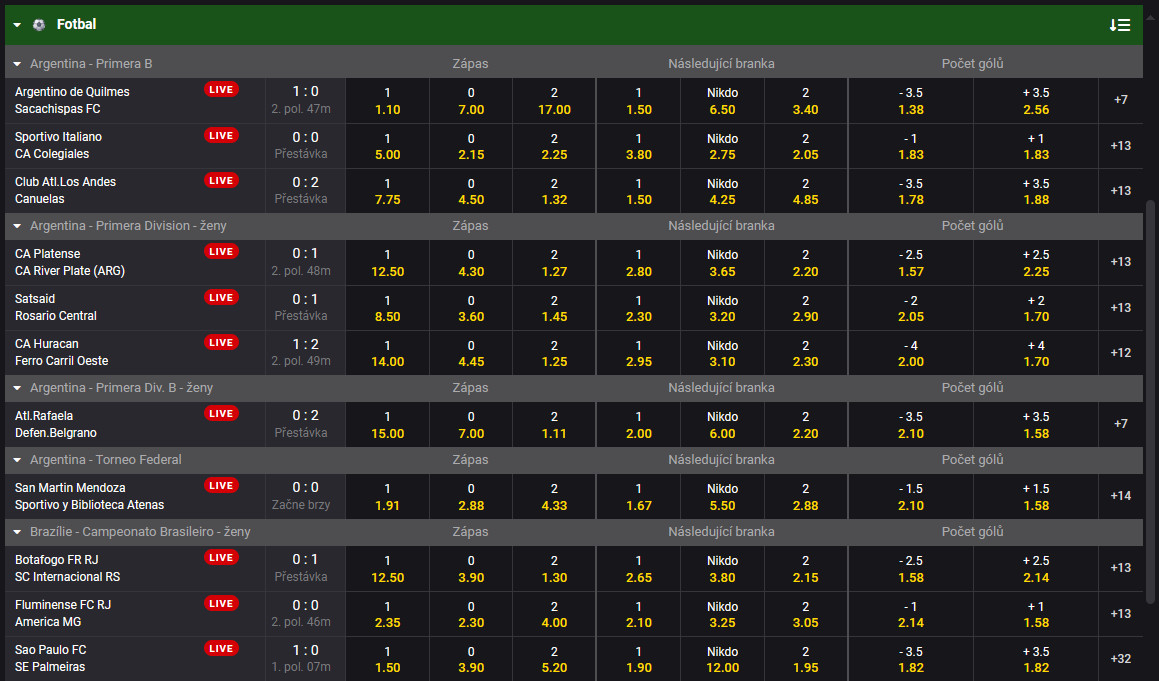Click the sort order icon in Fotbal header

click(x=1119, y=25)
